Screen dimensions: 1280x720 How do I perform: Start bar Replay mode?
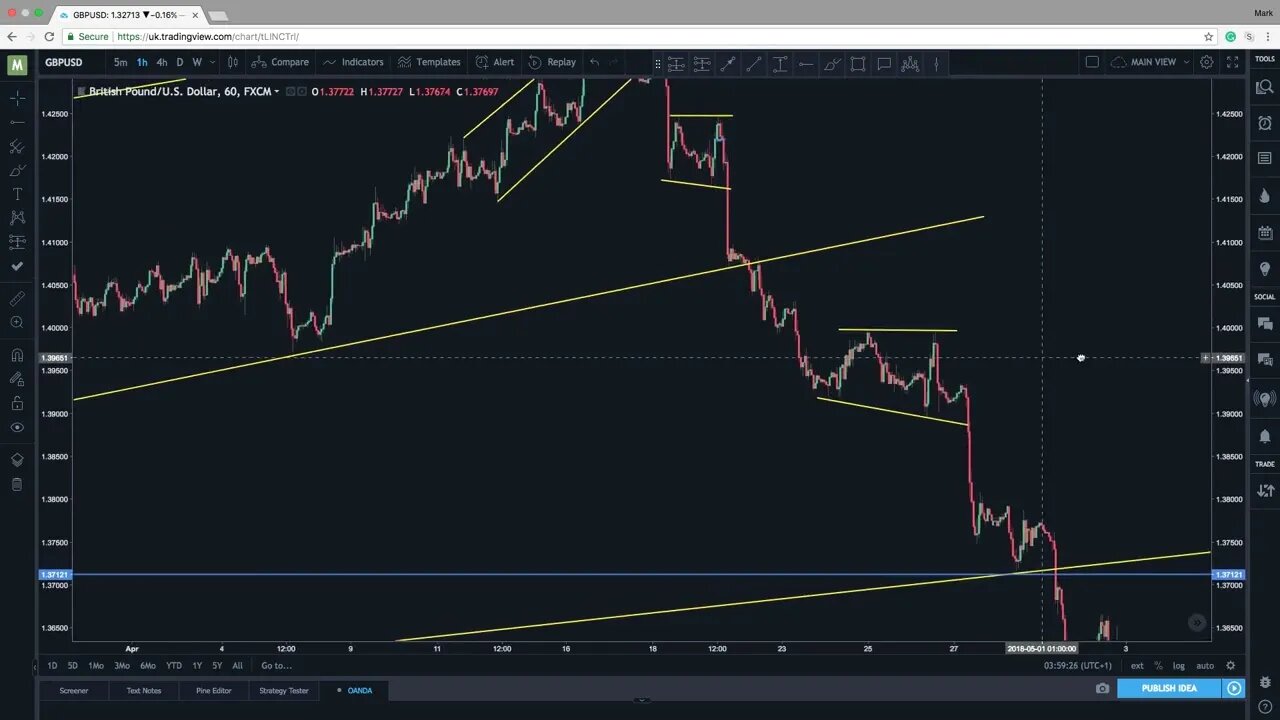(552, 62)
